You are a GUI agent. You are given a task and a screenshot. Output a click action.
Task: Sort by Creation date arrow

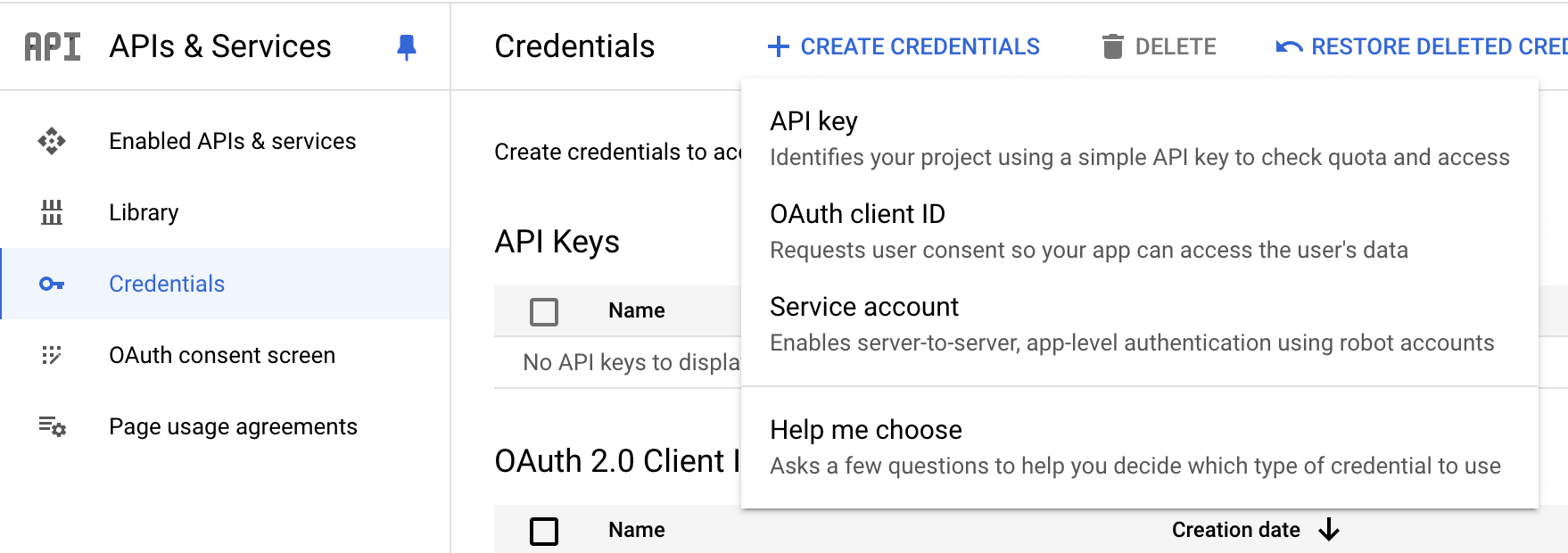[1329, 530]
